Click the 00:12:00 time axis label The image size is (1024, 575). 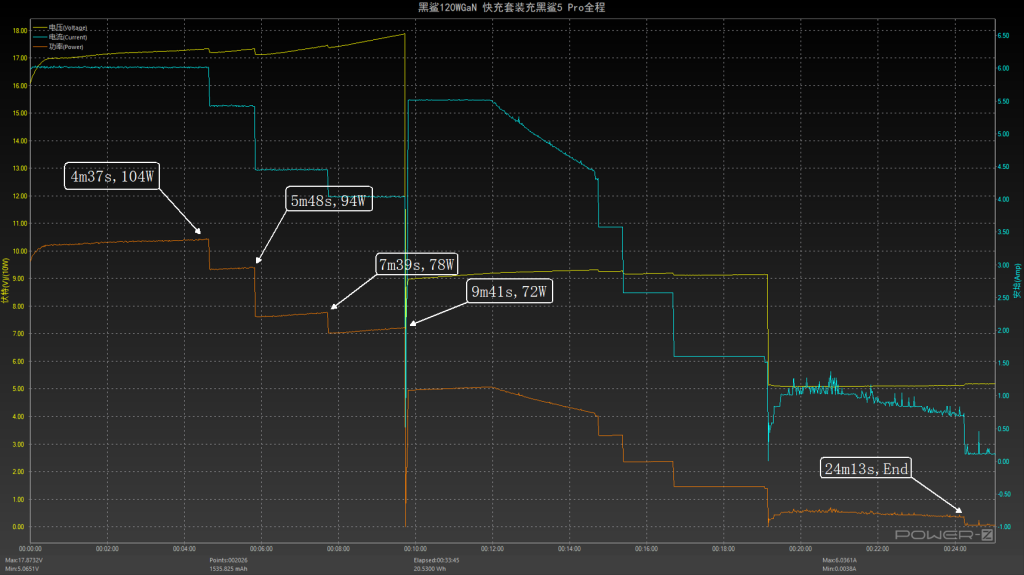[x=492, y=549]
